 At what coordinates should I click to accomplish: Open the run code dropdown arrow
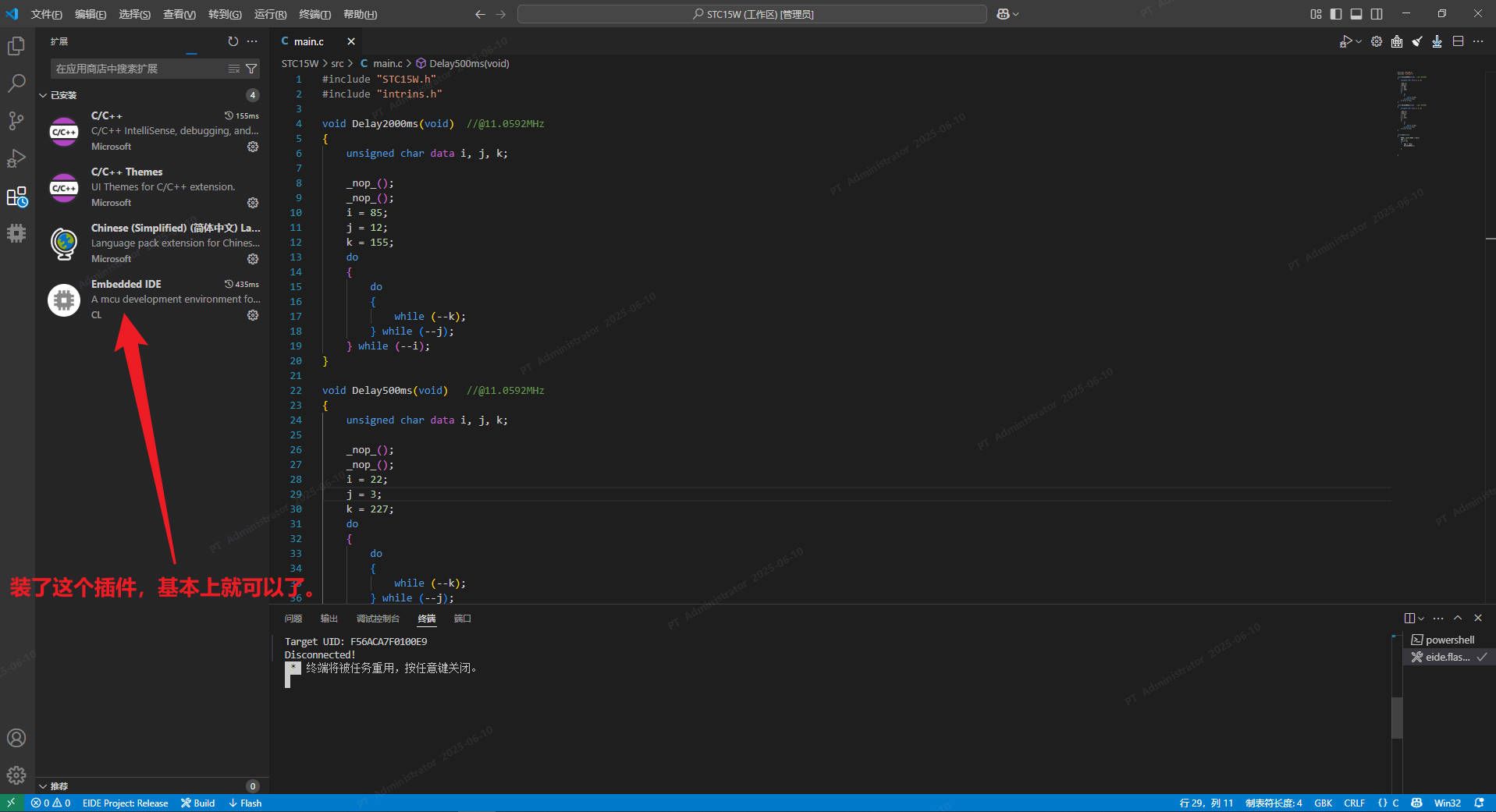click(1359, 41)
